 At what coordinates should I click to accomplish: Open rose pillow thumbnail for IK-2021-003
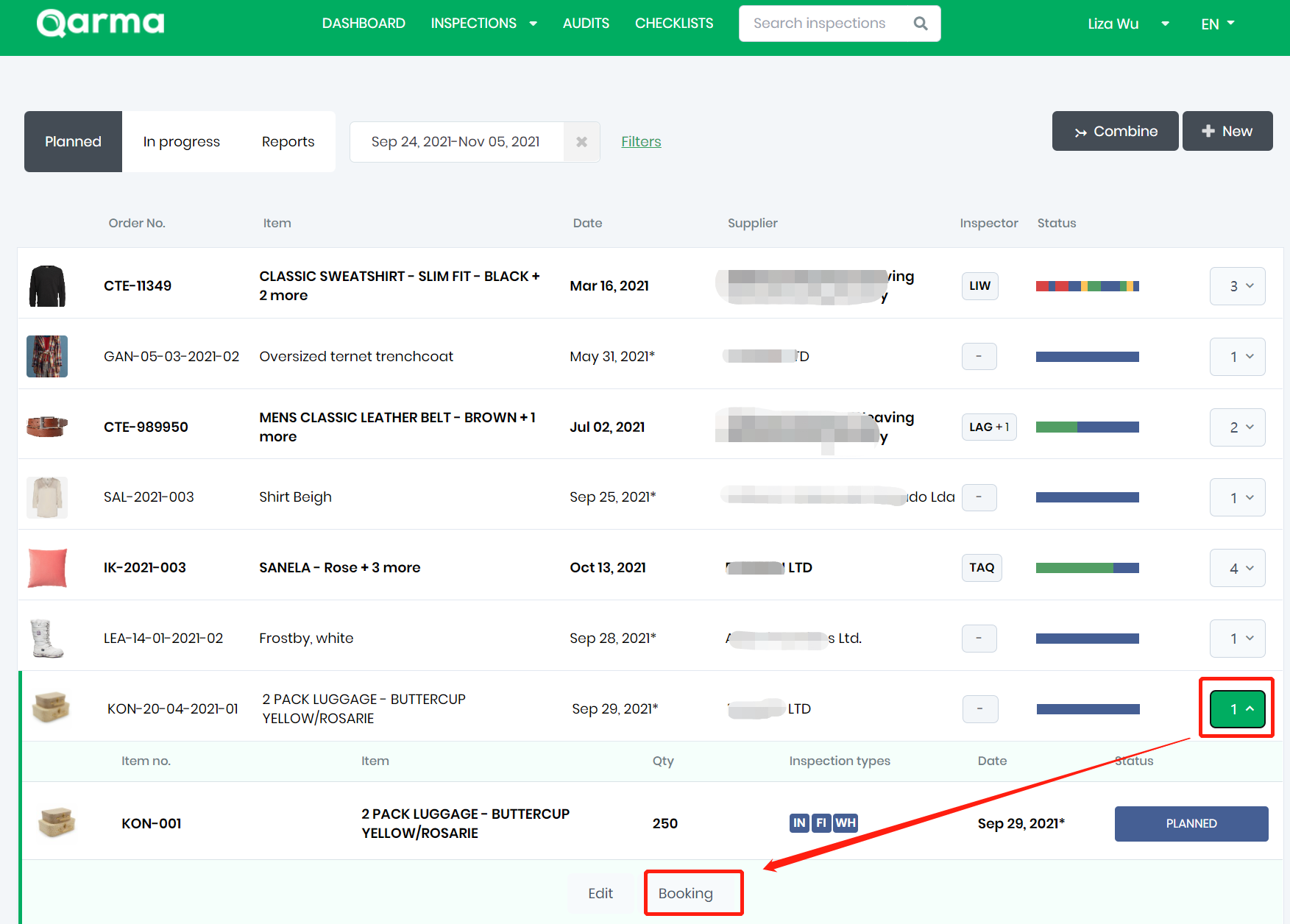47,568
